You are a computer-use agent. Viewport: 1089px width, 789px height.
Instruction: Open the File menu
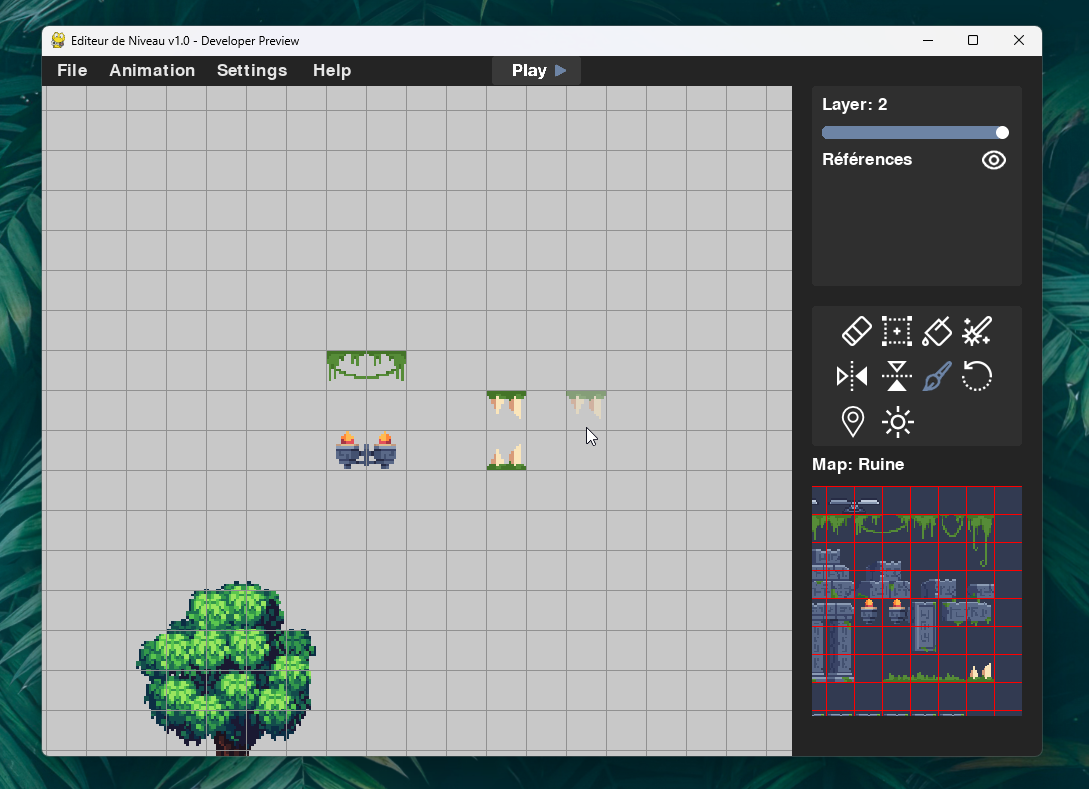click(x=72, y=70)
